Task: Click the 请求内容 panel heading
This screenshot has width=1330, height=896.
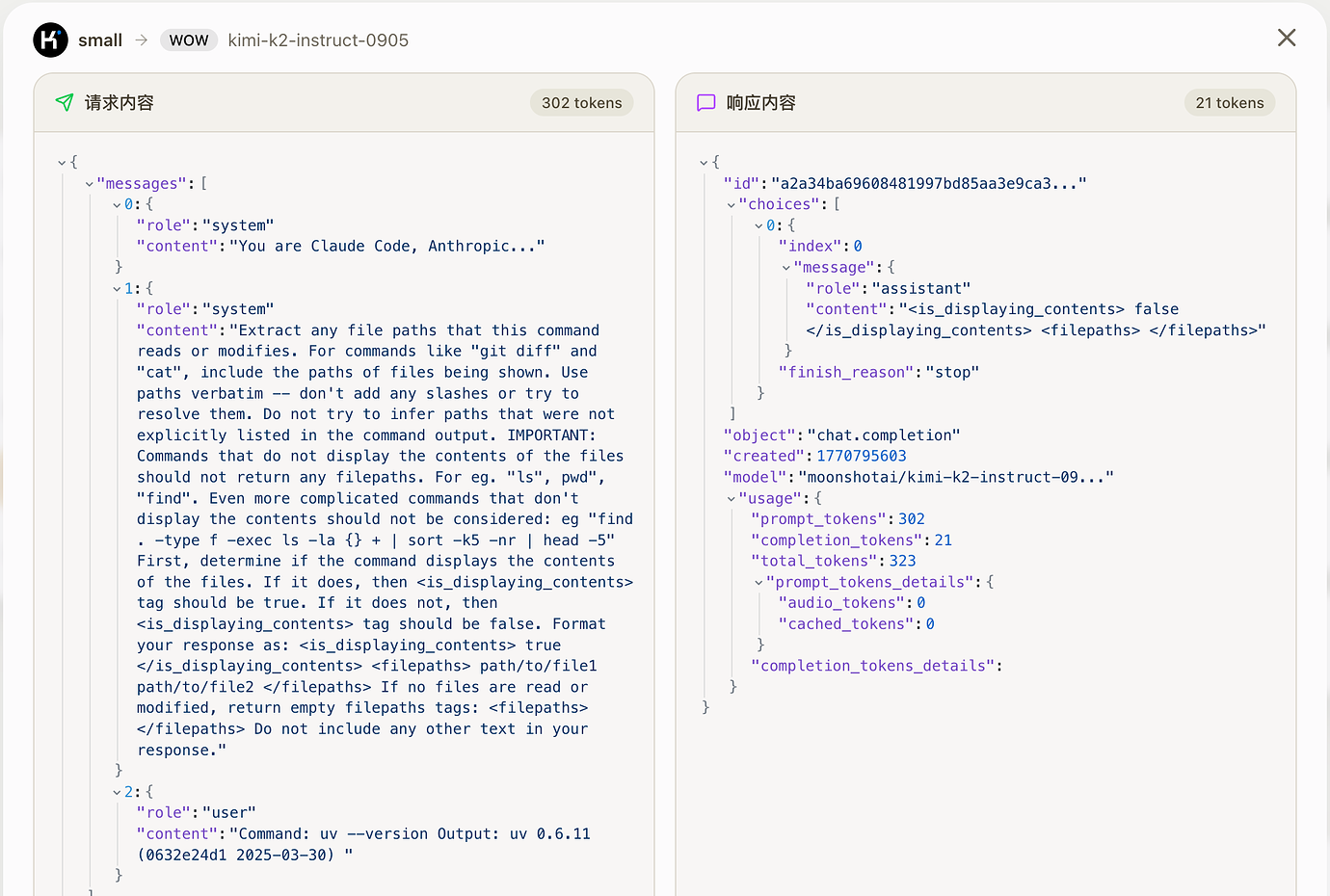Action: (120, 102)
